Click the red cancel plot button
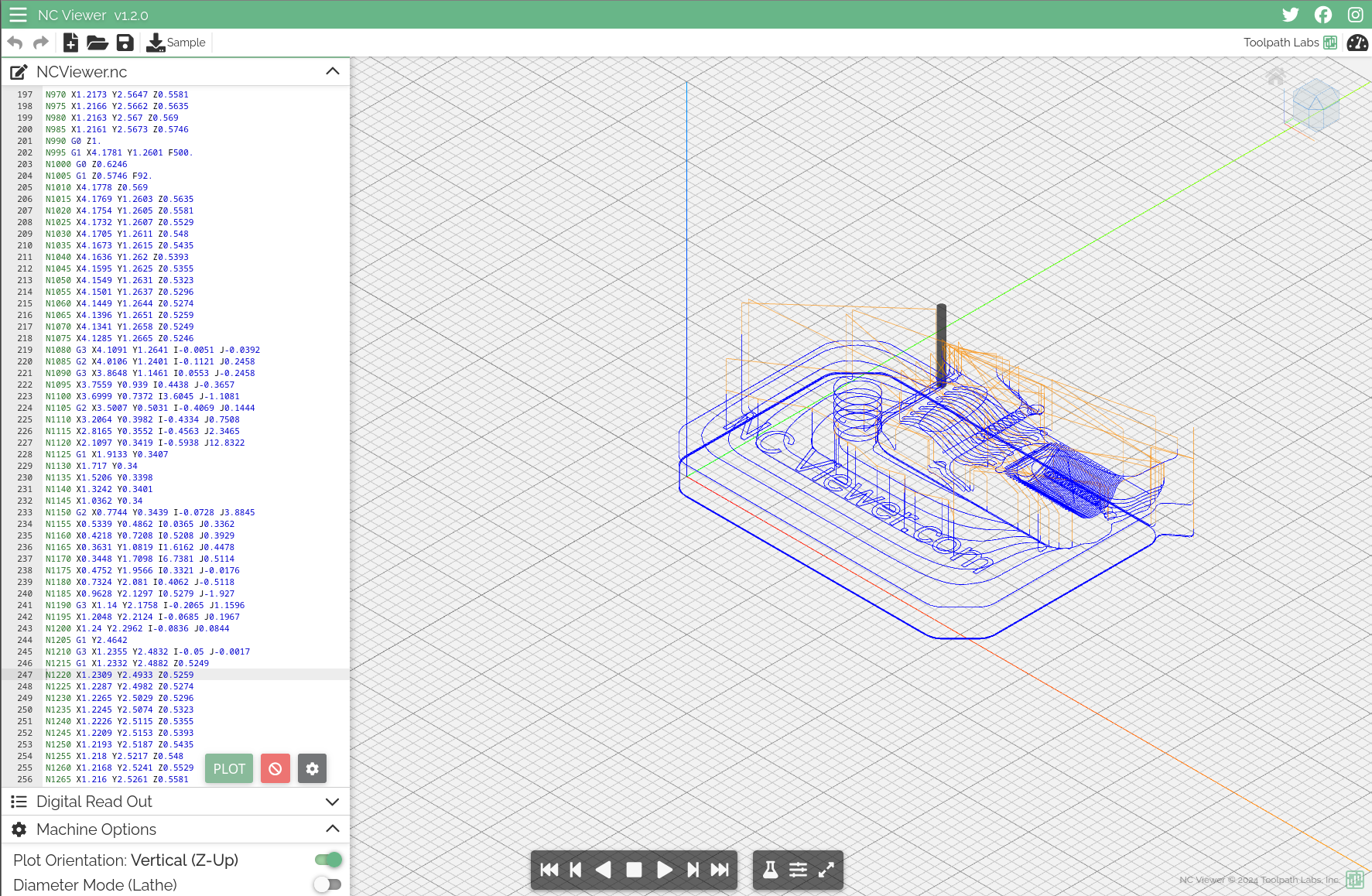The height and width of the screenshot is (896, 1372). (275, 768)
